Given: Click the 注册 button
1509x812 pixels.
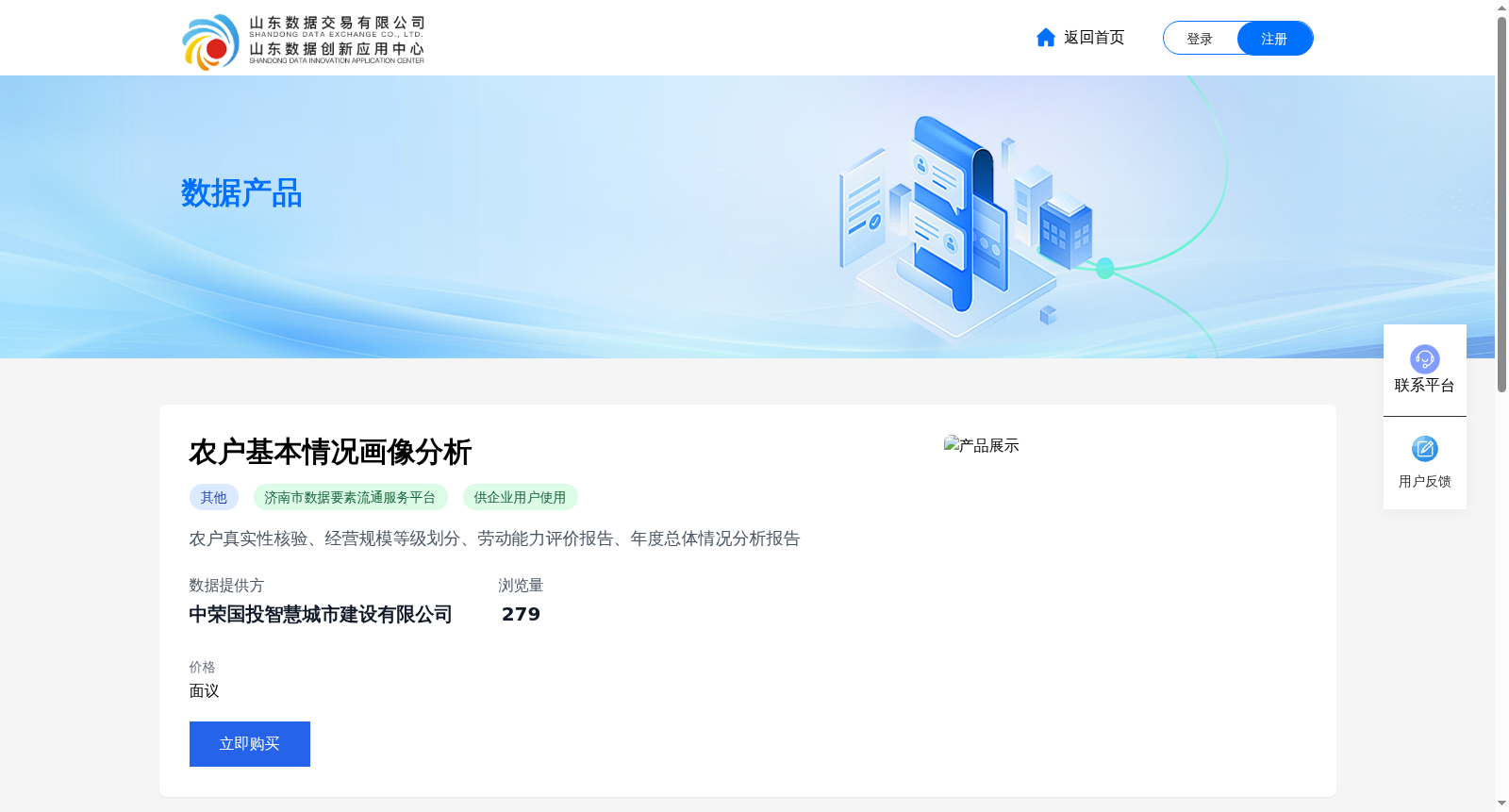Looking at the screenshot, I should coord(1274,39).
